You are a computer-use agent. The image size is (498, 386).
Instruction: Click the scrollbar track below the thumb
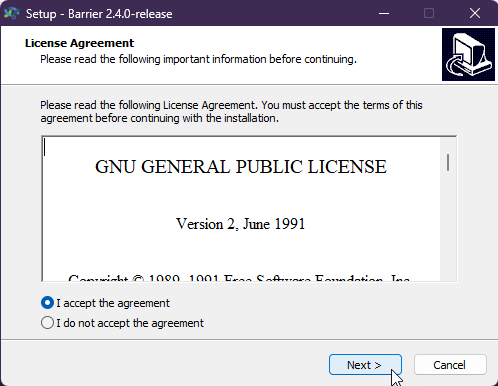[448, 227]
